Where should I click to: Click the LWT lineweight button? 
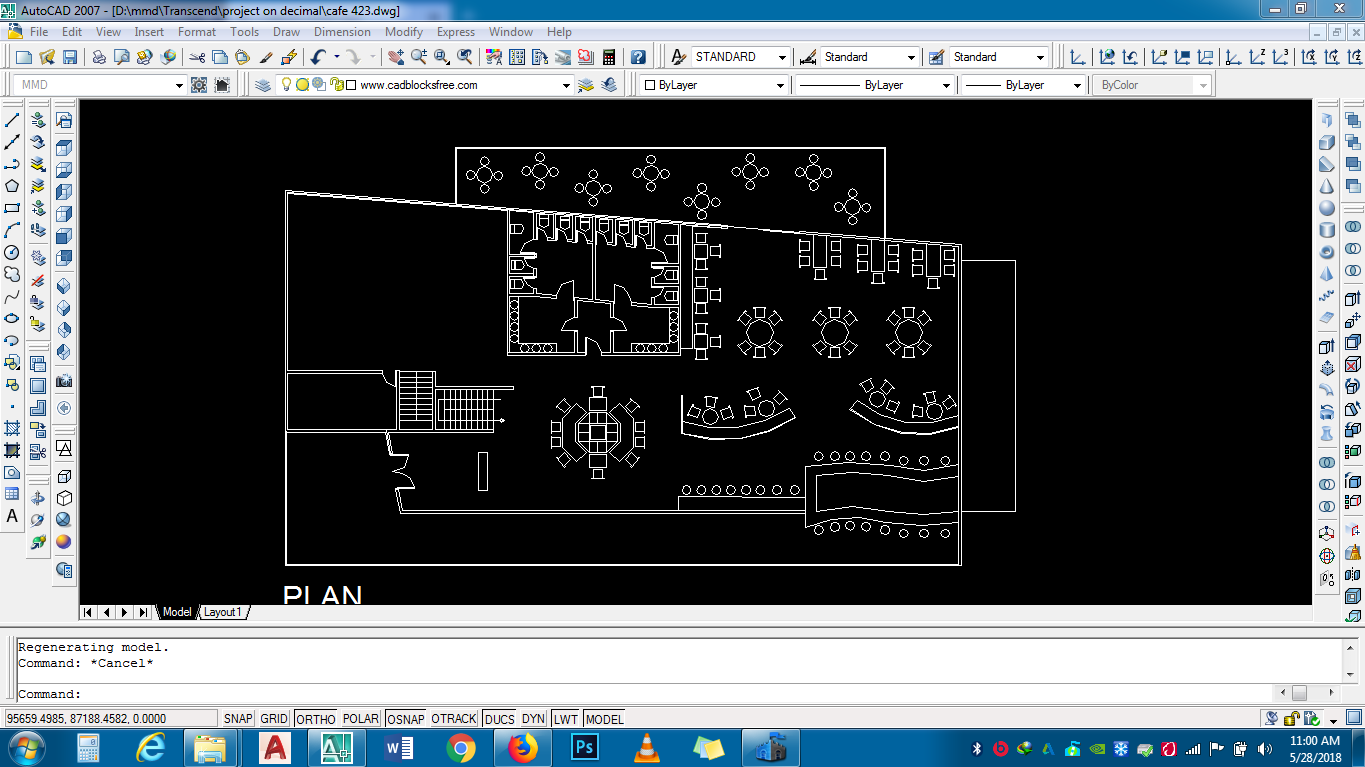click(565, 719)
